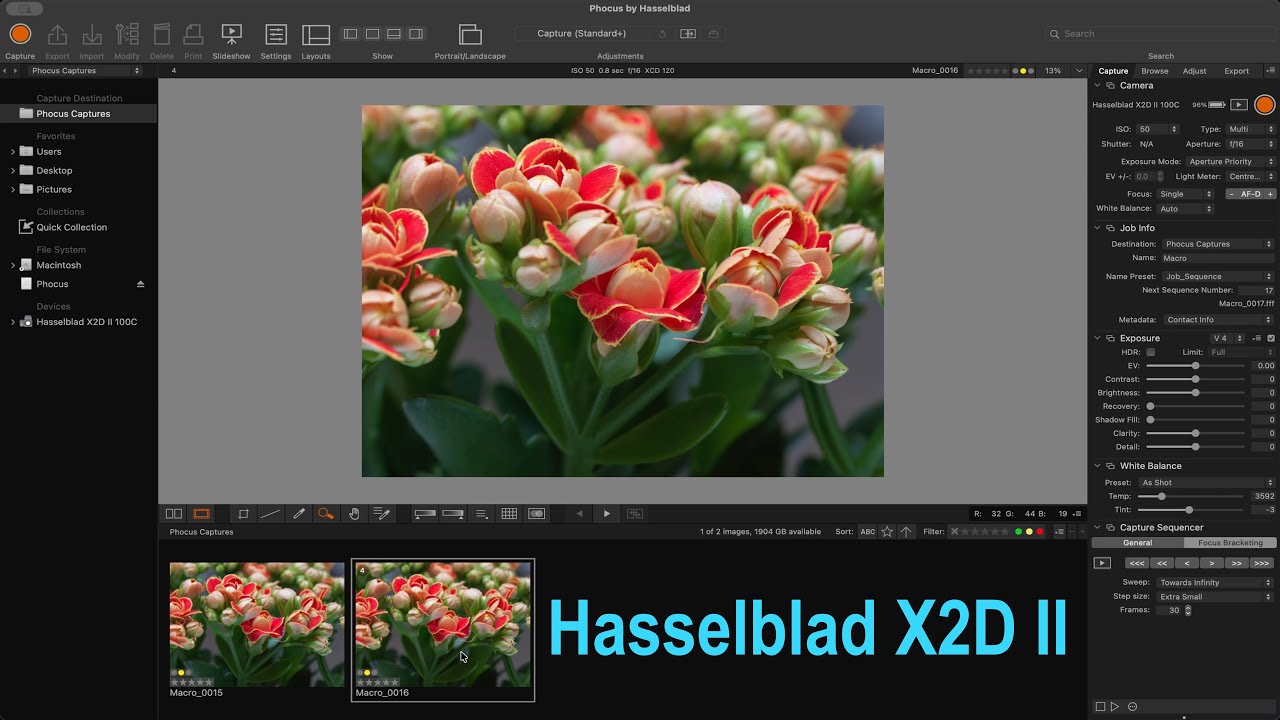Open the Sweep Towards Infinity dropdown

(x=1216, y=582)
